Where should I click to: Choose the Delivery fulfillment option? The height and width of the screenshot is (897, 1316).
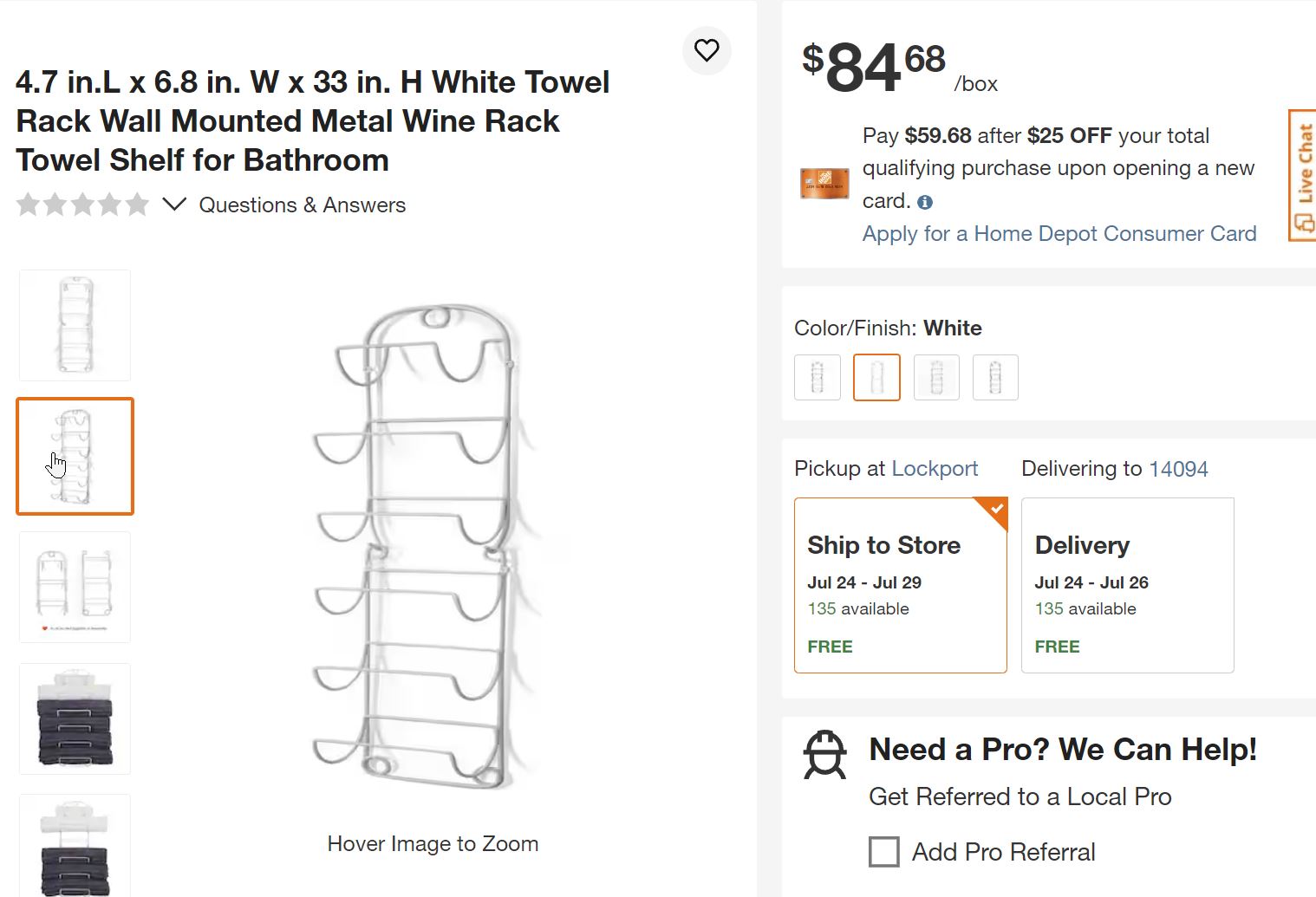1127,585
